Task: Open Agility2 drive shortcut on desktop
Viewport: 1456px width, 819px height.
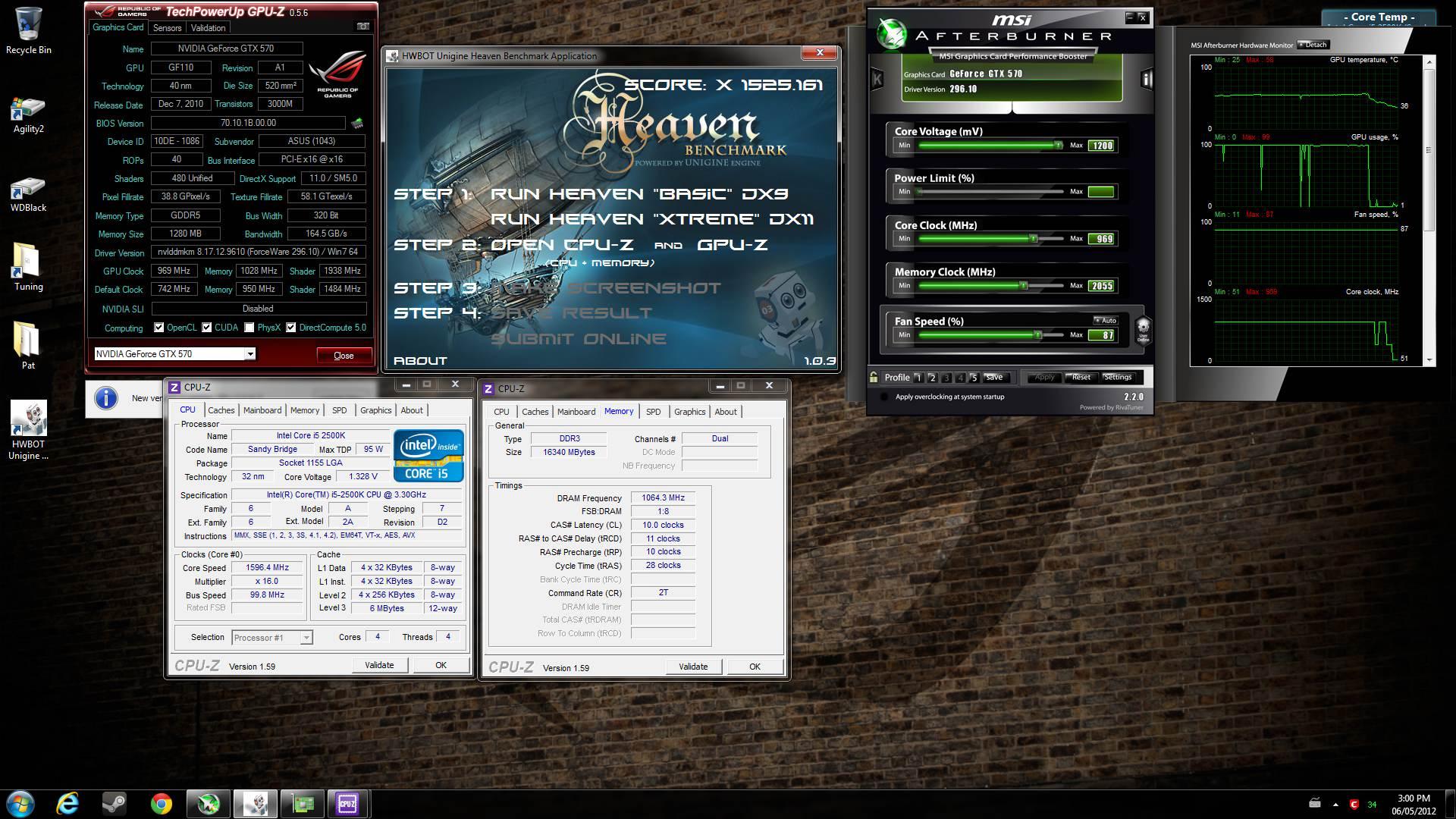Action: [x=29, y=115]
